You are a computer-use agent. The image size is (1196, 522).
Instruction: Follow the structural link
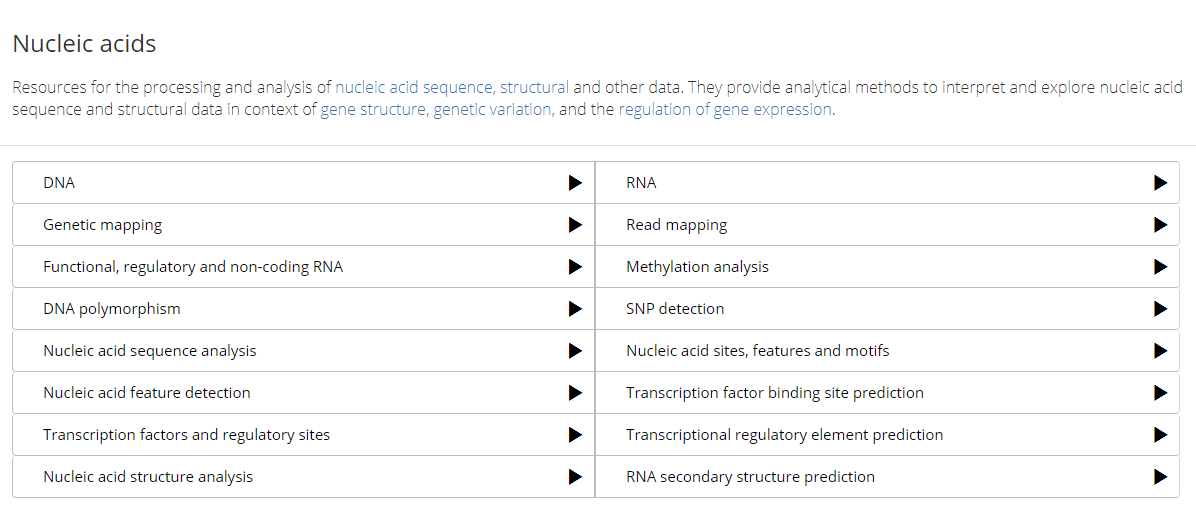[x=534, y=87]
